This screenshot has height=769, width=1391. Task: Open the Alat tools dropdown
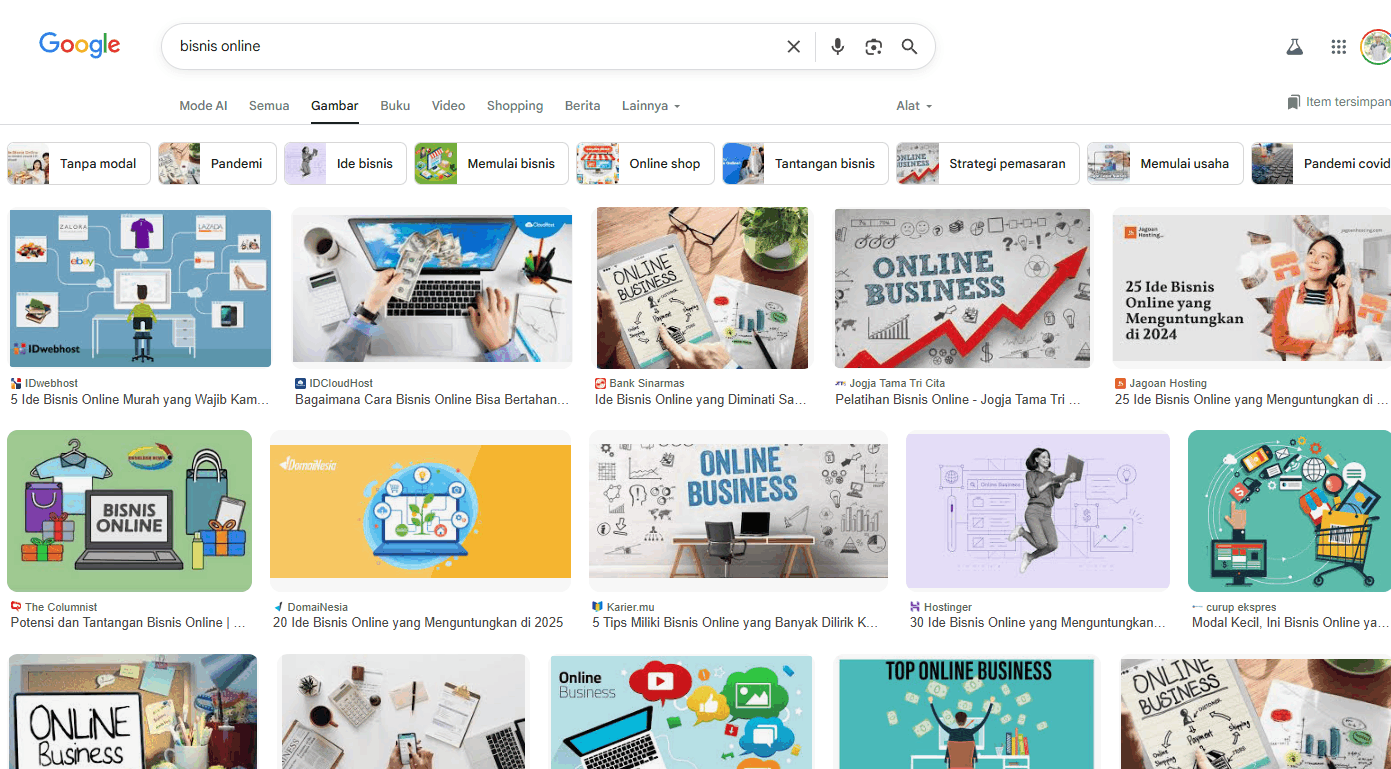[914, 106]
